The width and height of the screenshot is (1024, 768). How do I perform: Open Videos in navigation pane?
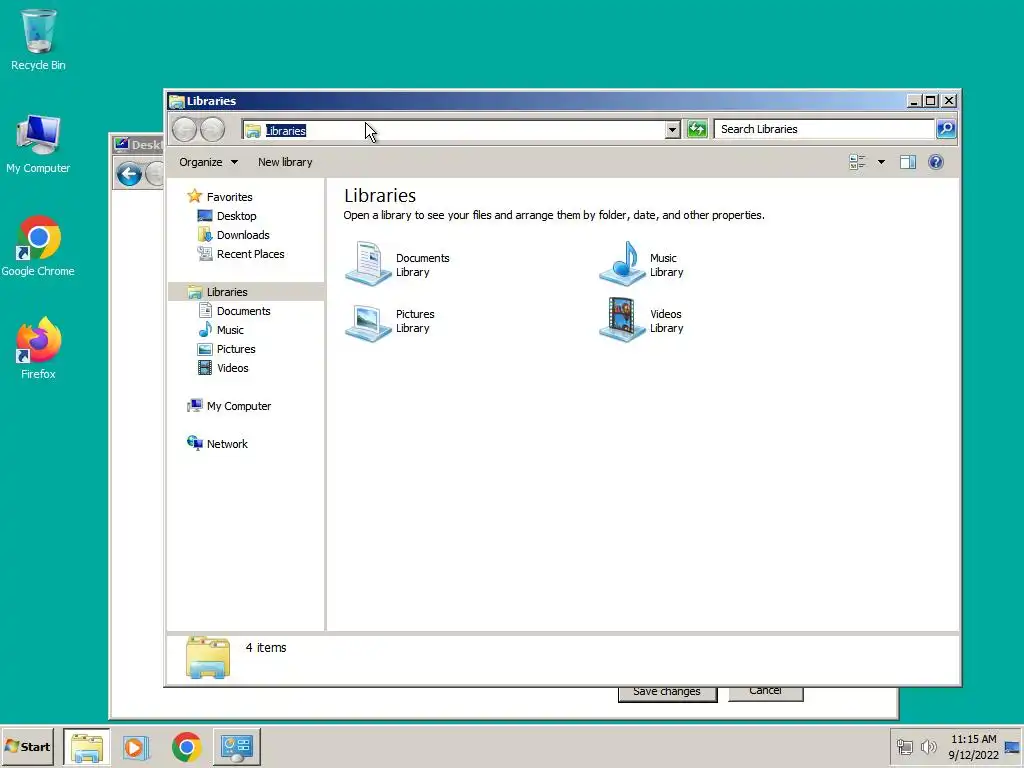click(232, 368)
